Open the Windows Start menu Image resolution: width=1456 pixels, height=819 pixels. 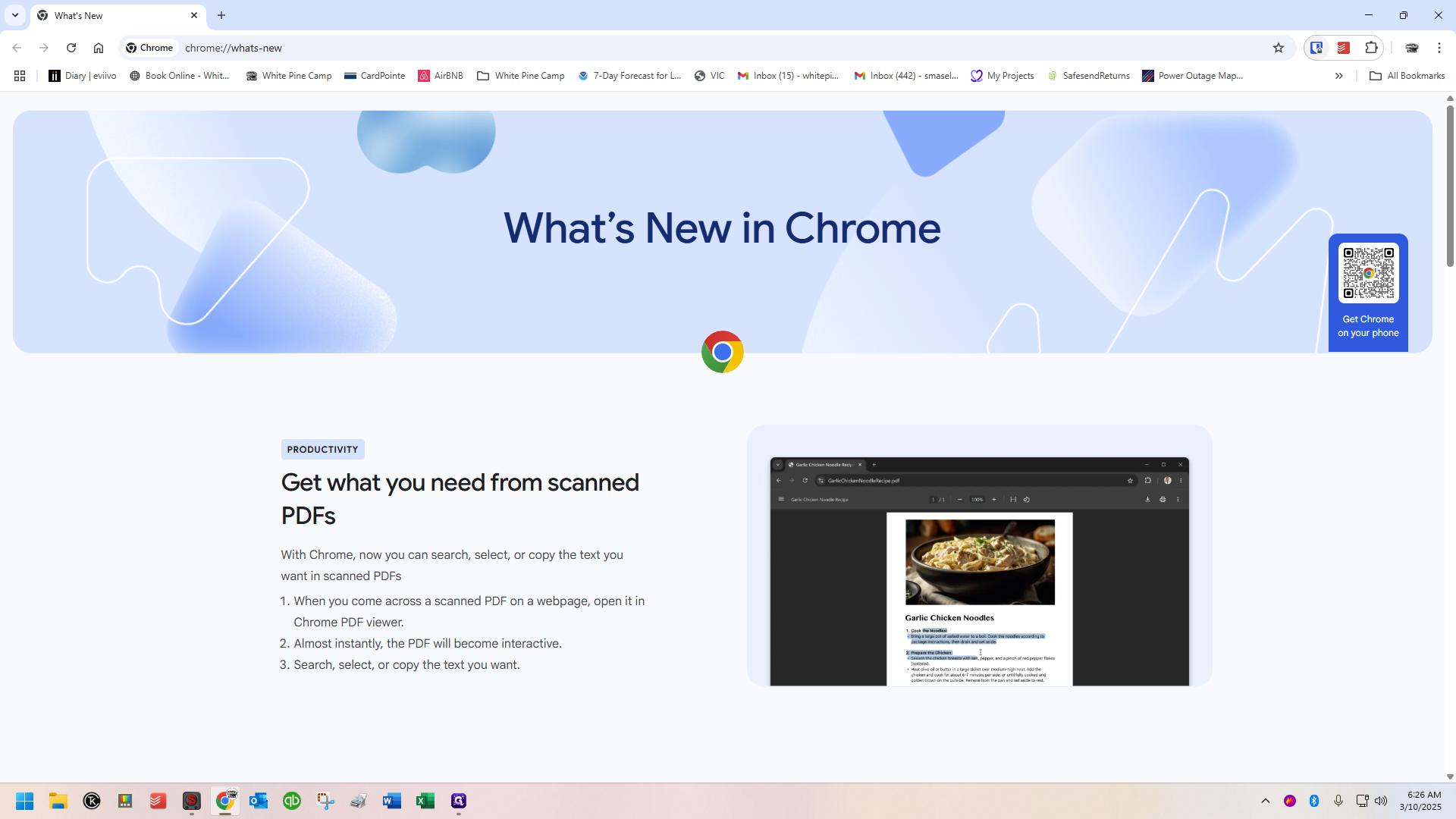tap(25, 801)
